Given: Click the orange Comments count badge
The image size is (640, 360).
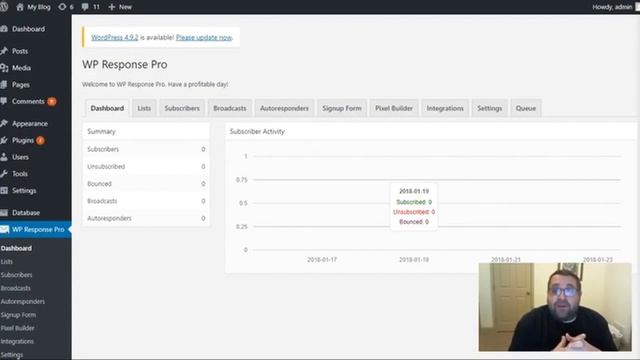Looking at the screenshot, I should (51, 102).
